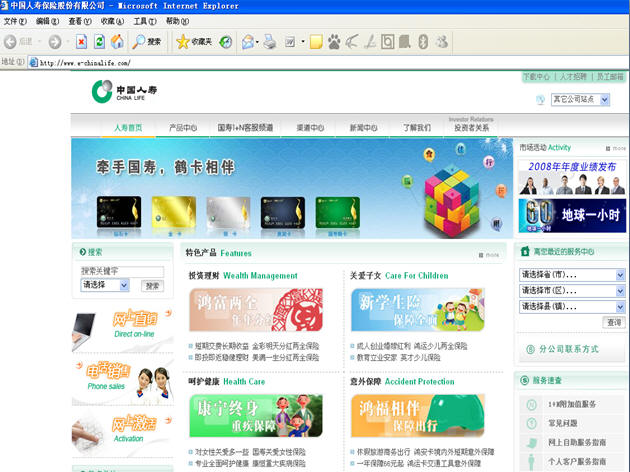Screen dimensions: 630x472
Task: Open the 收藏 menu
Action: [x=112, y=21]
